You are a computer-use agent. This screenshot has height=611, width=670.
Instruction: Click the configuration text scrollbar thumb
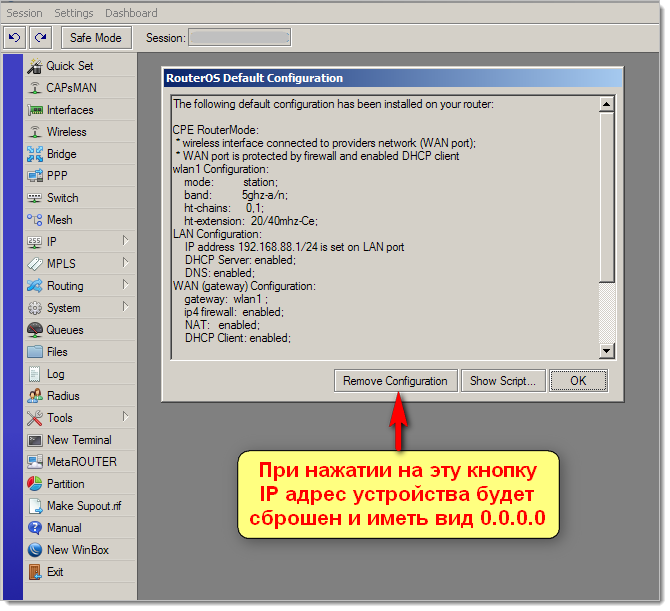pos(607,197)
